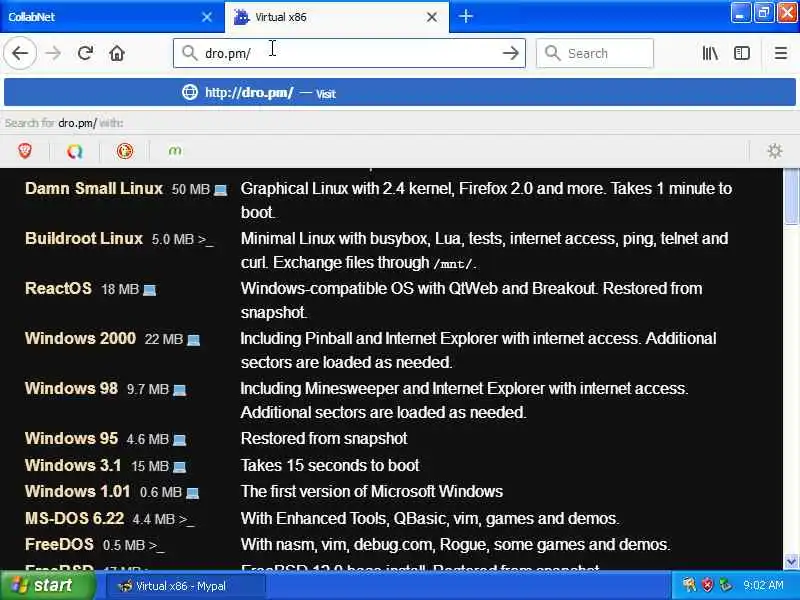The image size is (800, 600).
Task: Click the terminal prompt icon beside Buildroot Linux
Action: pos(206,240)
